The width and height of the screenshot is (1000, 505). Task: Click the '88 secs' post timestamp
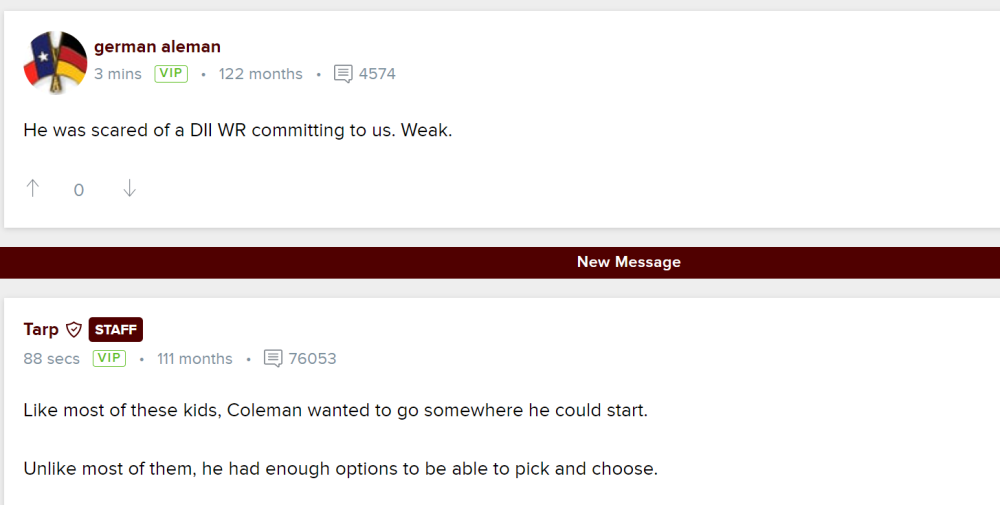52,359
